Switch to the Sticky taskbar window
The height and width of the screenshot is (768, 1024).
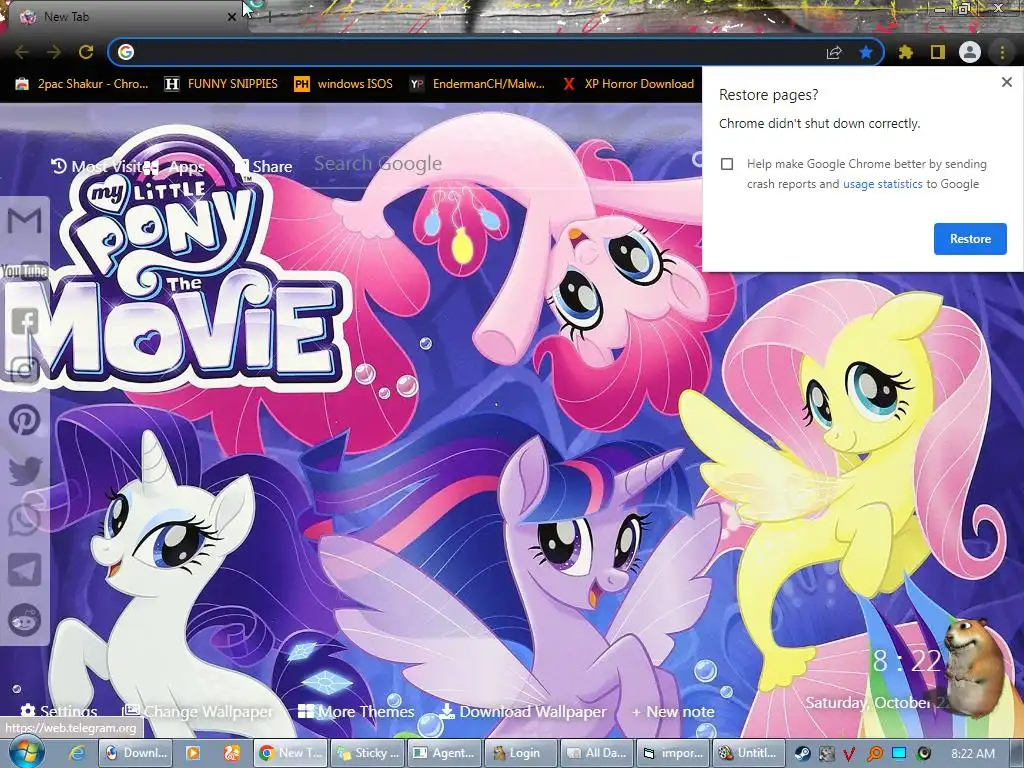coord(367,753)
